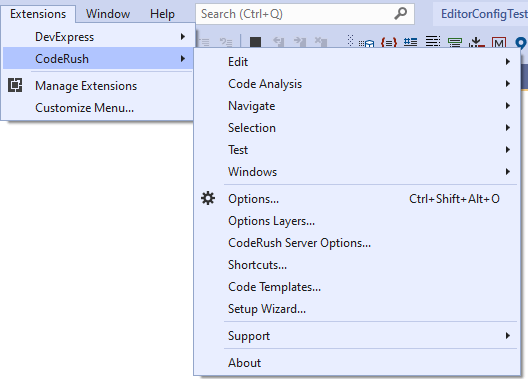Click the Manage Extensions icon

coord(15,85)
